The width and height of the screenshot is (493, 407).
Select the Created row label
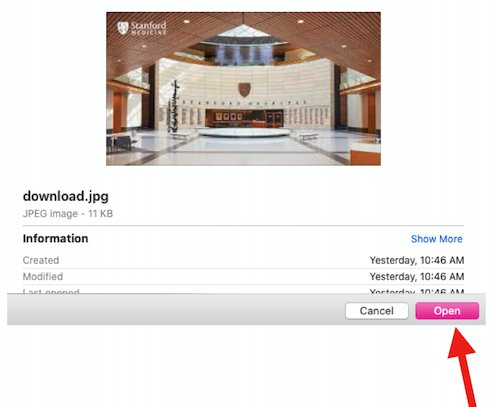[x=41, y=260]
